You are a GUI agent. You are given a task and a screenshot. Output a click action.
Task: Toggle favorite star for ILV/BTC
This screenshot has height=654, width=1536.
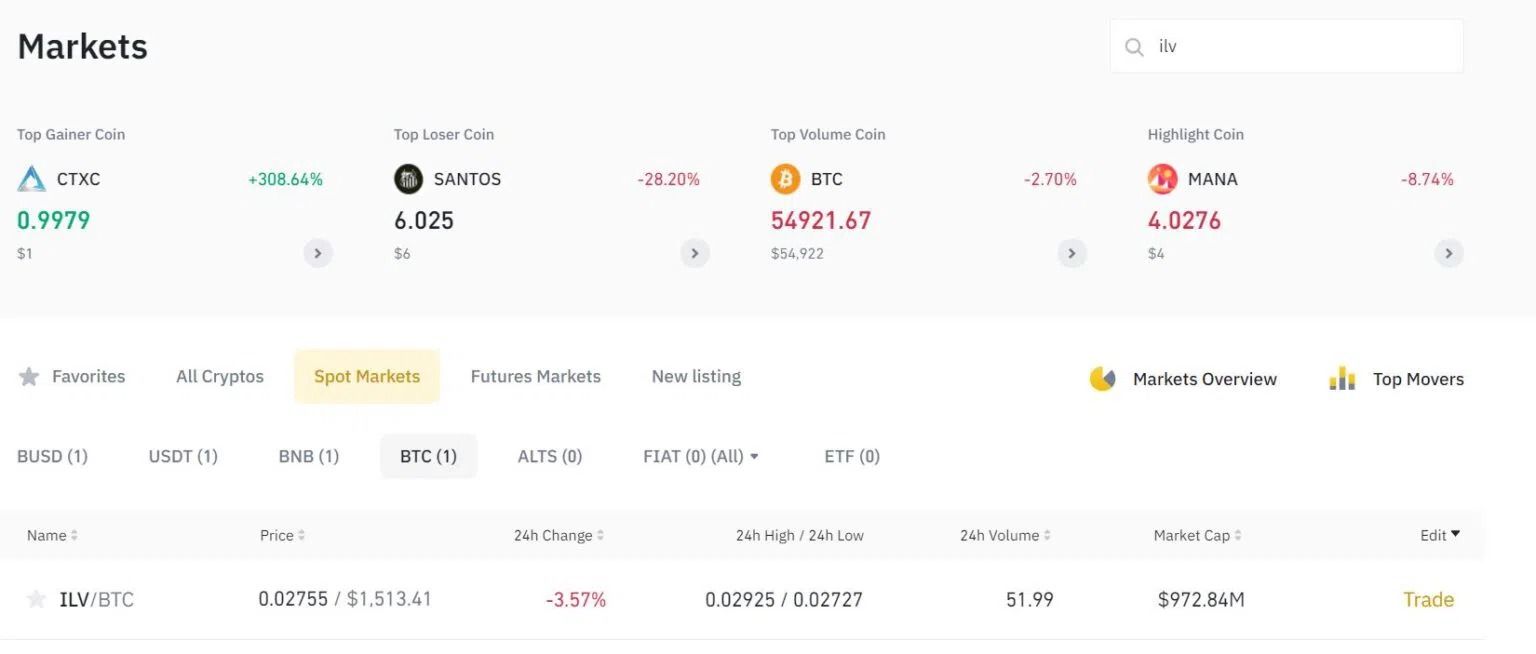pos(36,599)
